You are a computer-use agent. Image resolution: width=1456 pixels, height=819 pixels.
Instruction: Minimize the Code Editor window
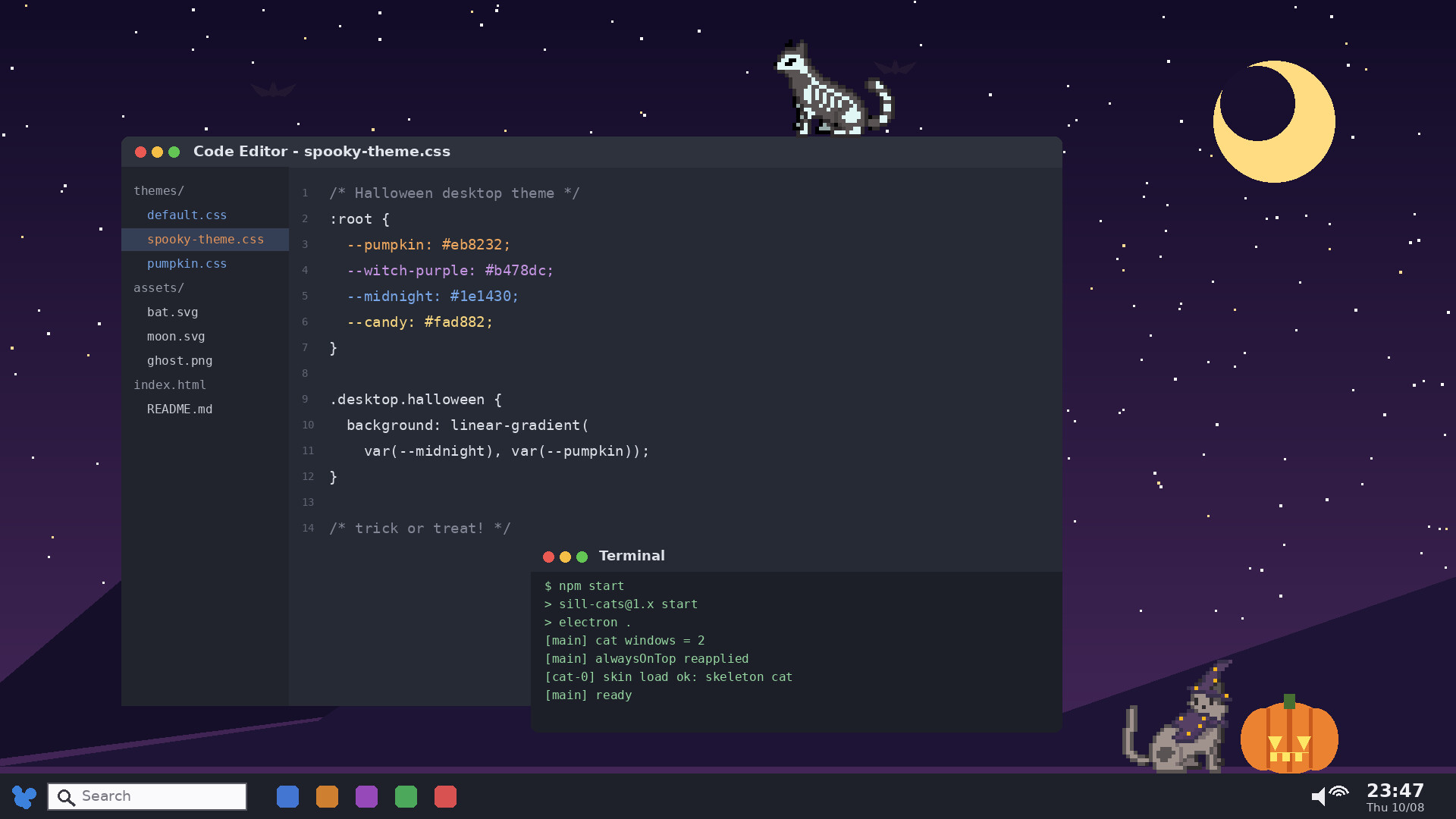point(157,152)
